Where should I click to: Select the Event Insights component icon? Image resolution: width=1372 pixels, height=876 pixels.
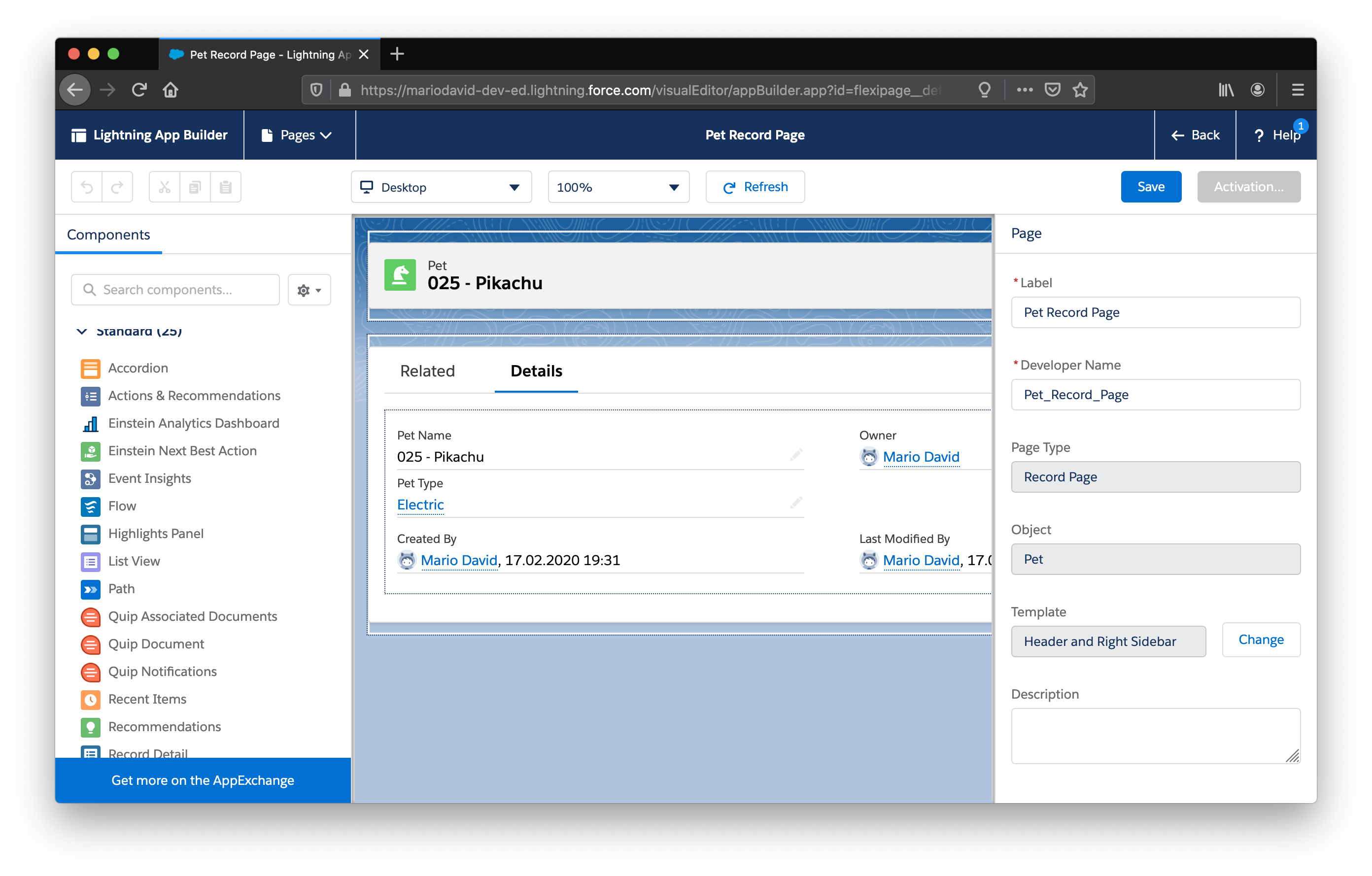(91, 478)
